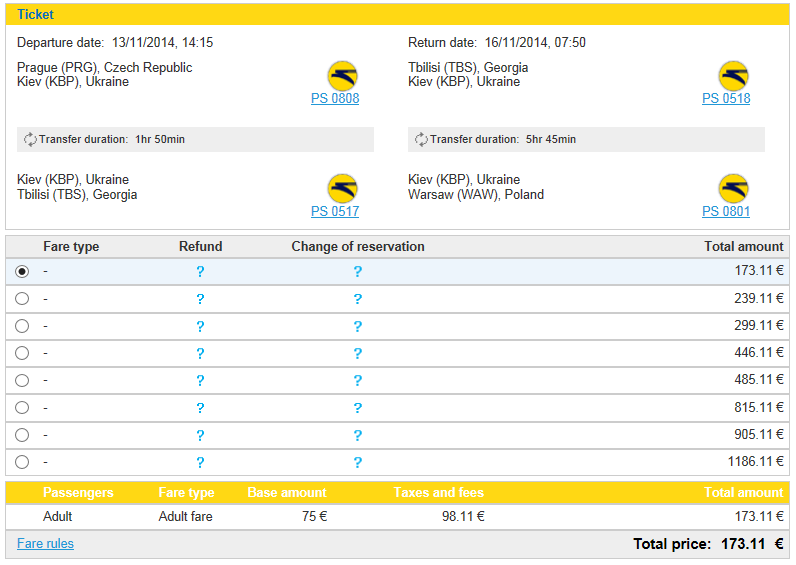
Task: Select the 485.11 € fare option
Action: coord(22,380)
